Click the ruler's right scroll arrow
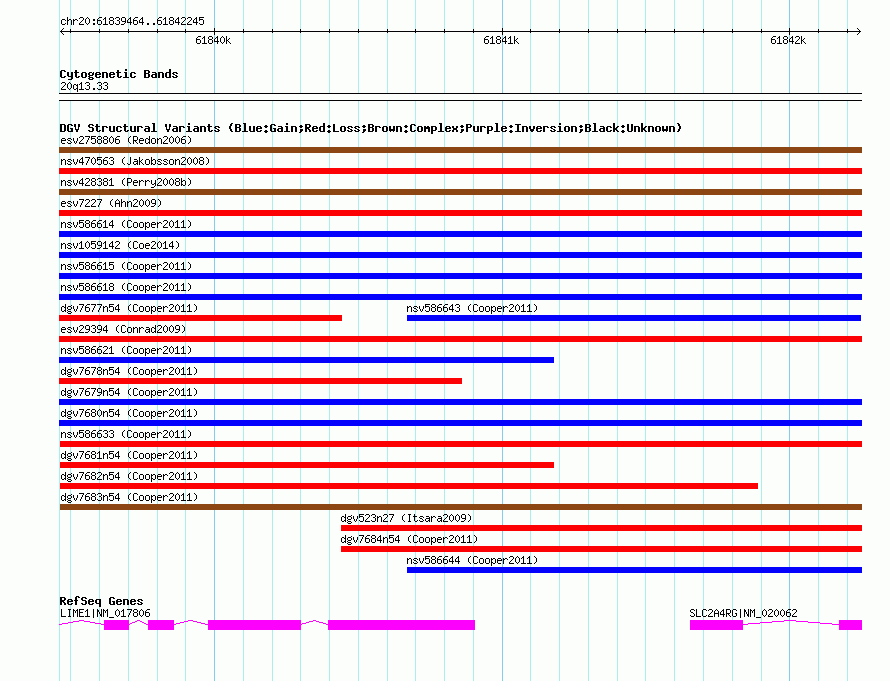The height and width of the screenshot is (681, 890). [x=858, y=32]
